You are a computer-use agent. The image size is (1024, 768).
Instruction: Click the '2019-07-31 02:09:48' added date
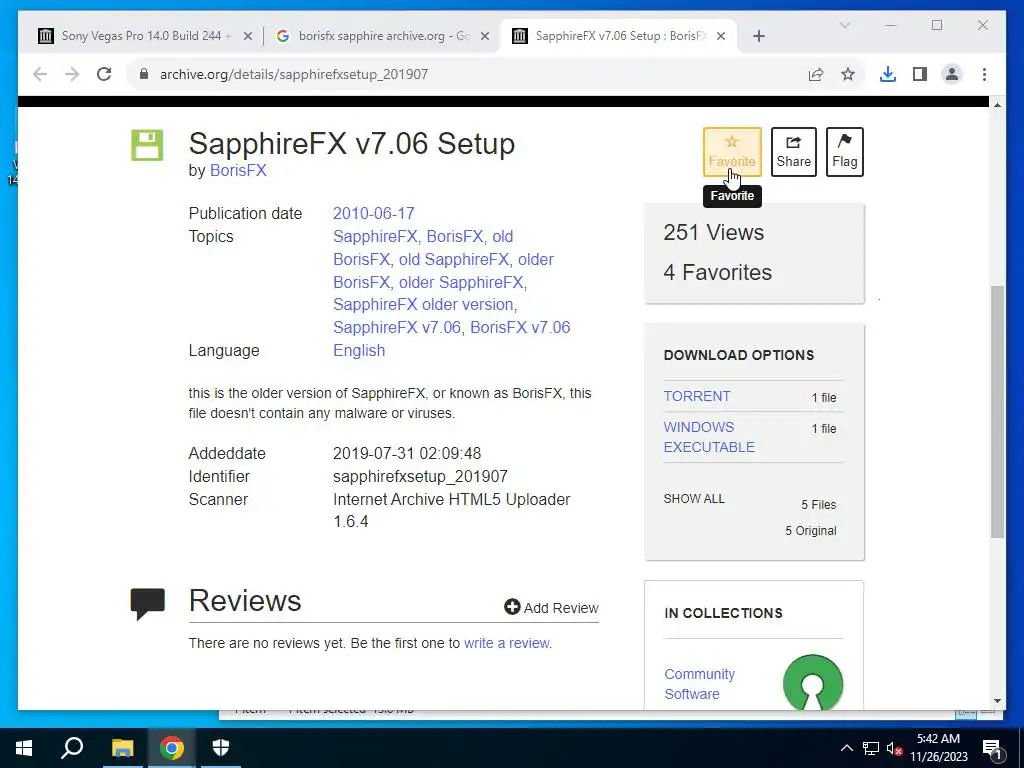[x=407, y=453]
